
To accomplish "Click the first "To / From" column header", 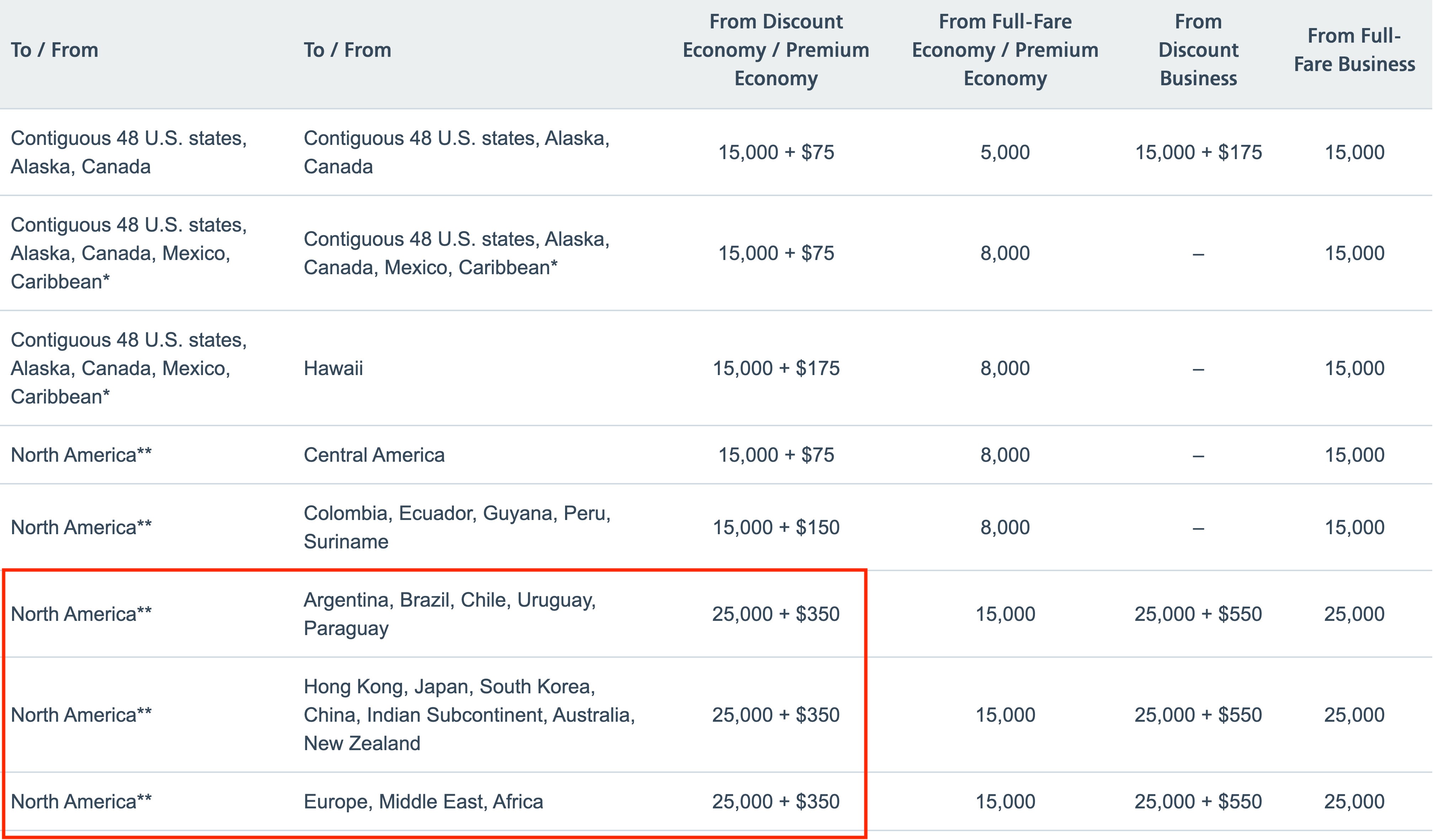I will 55,50.
